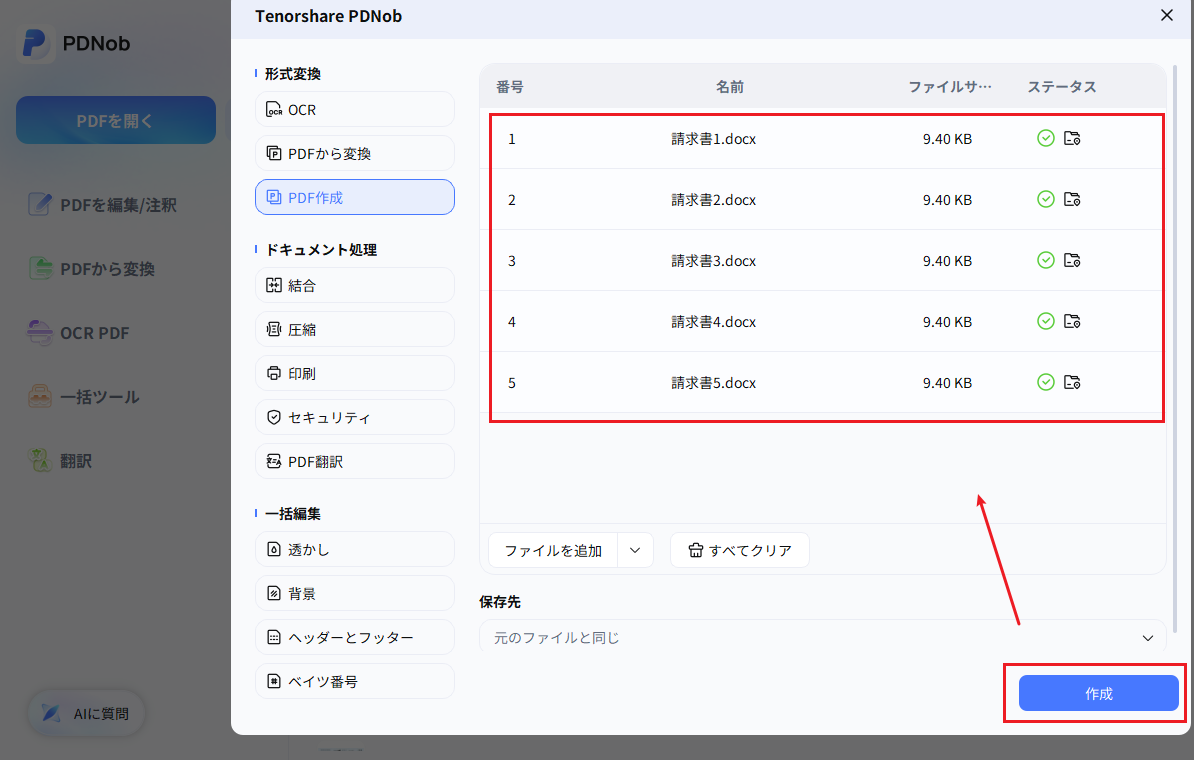Click the ステータス column header
The width and height of the screenshot is (1194, 760).
coord(1062,87)
